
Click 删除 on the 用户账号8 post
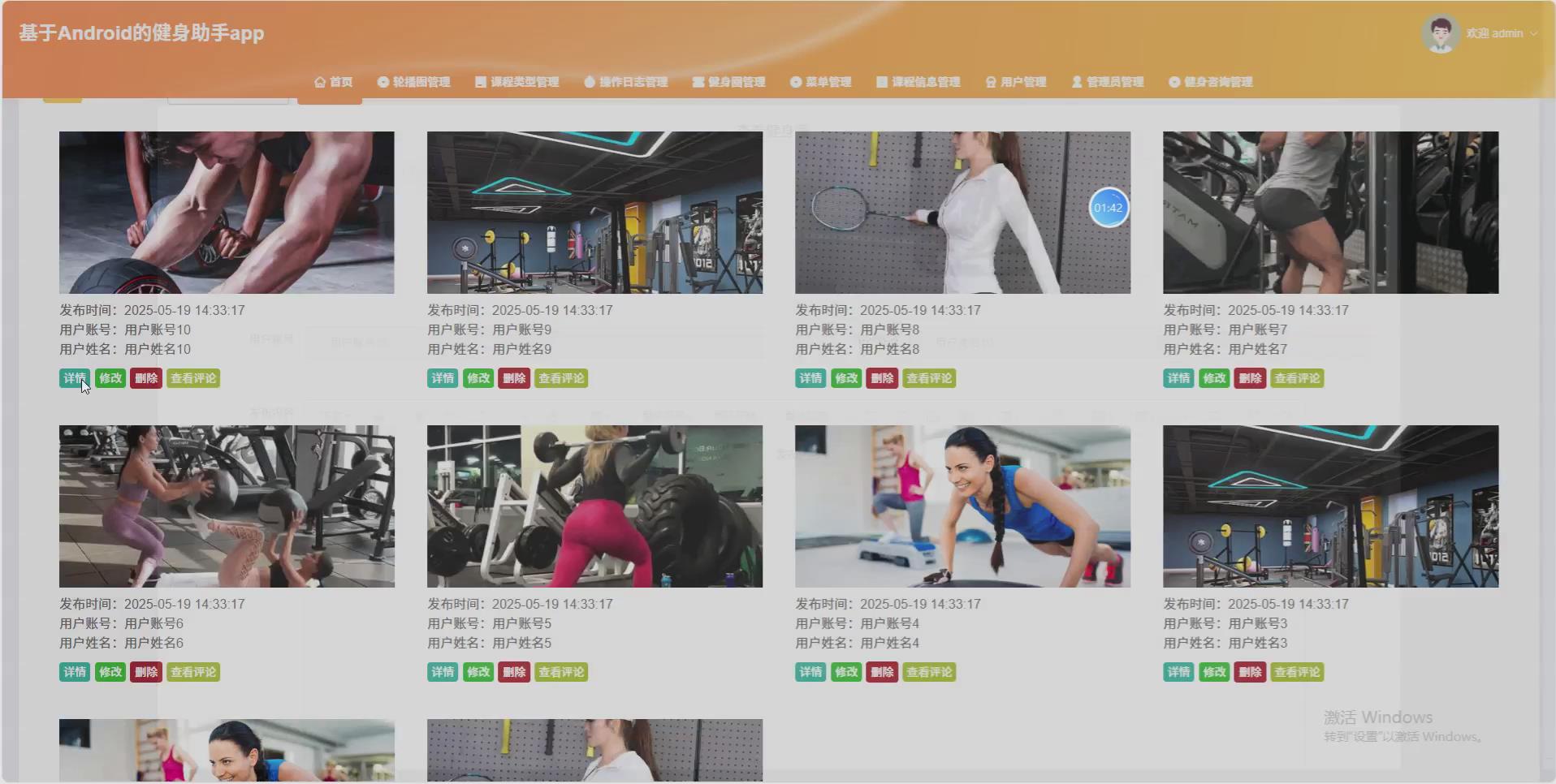[882, 377]
